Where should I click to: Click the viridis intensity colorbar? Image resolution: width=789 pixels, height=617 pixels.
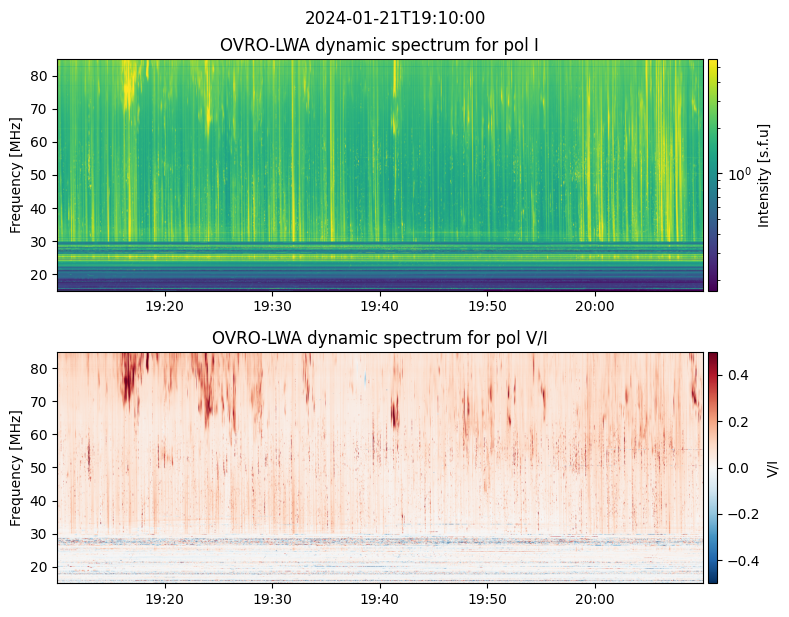point(713,175)
